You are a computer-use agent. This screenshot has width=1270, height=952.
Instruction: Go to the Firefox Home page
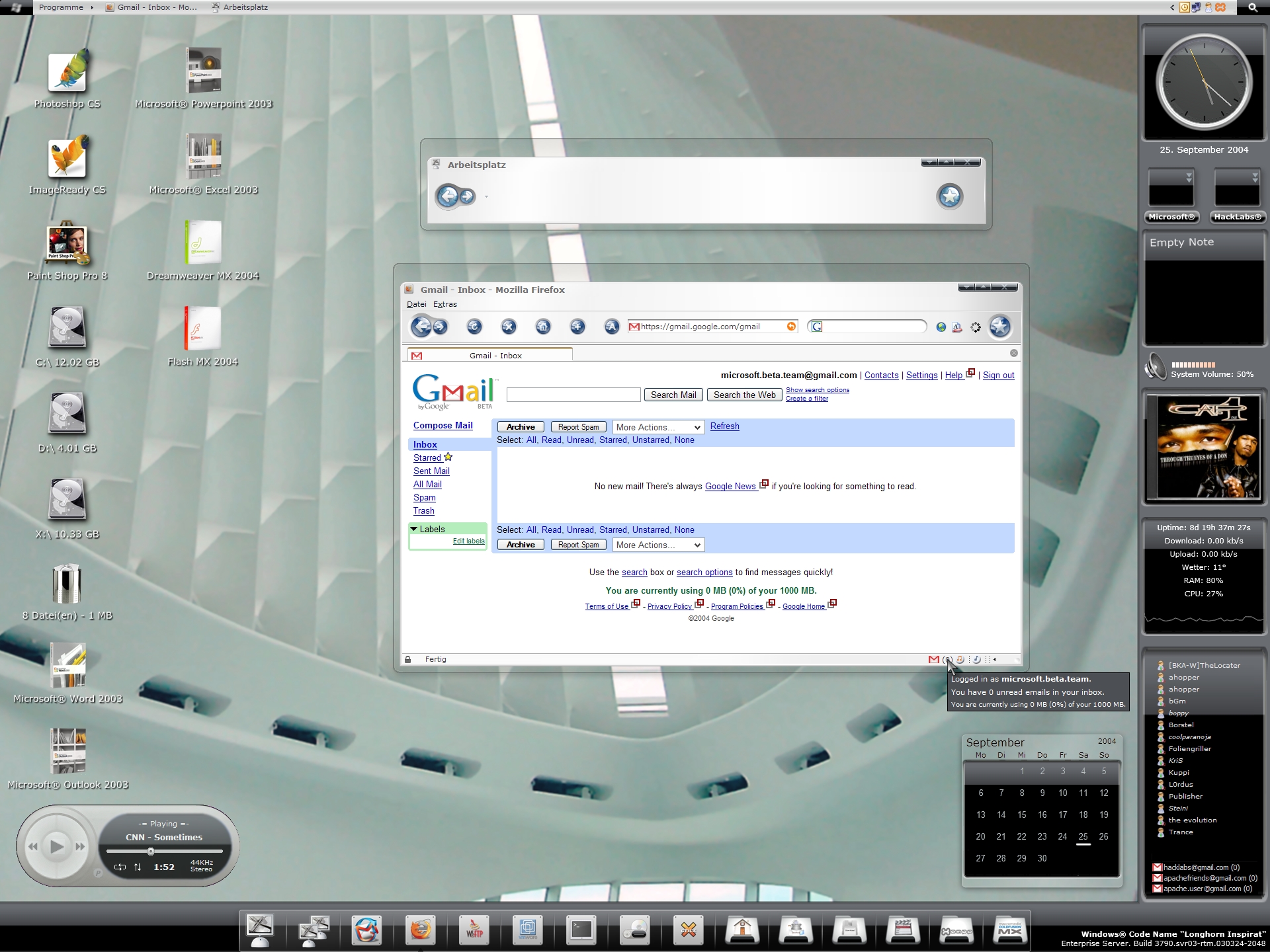[x=543, y=327]
